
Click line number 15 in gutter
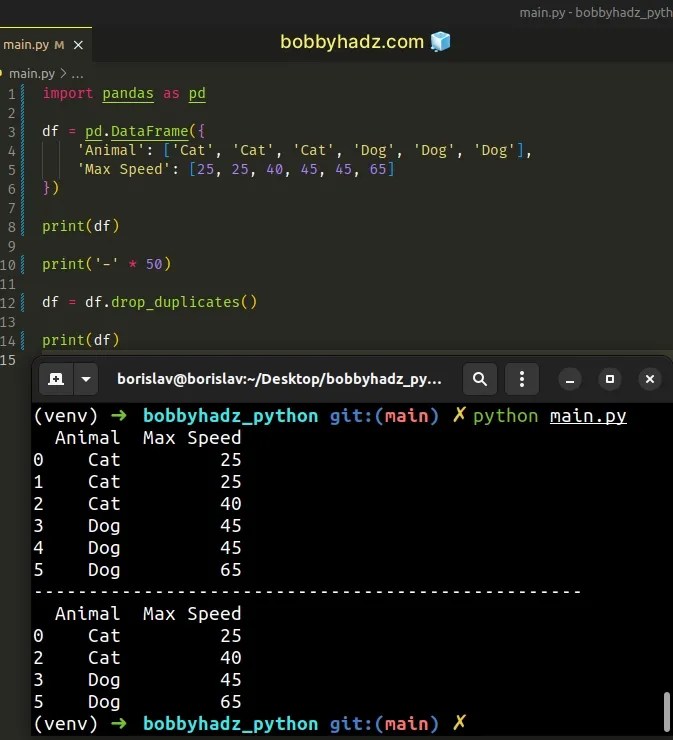pyautogui.click(x=8, y=360)
